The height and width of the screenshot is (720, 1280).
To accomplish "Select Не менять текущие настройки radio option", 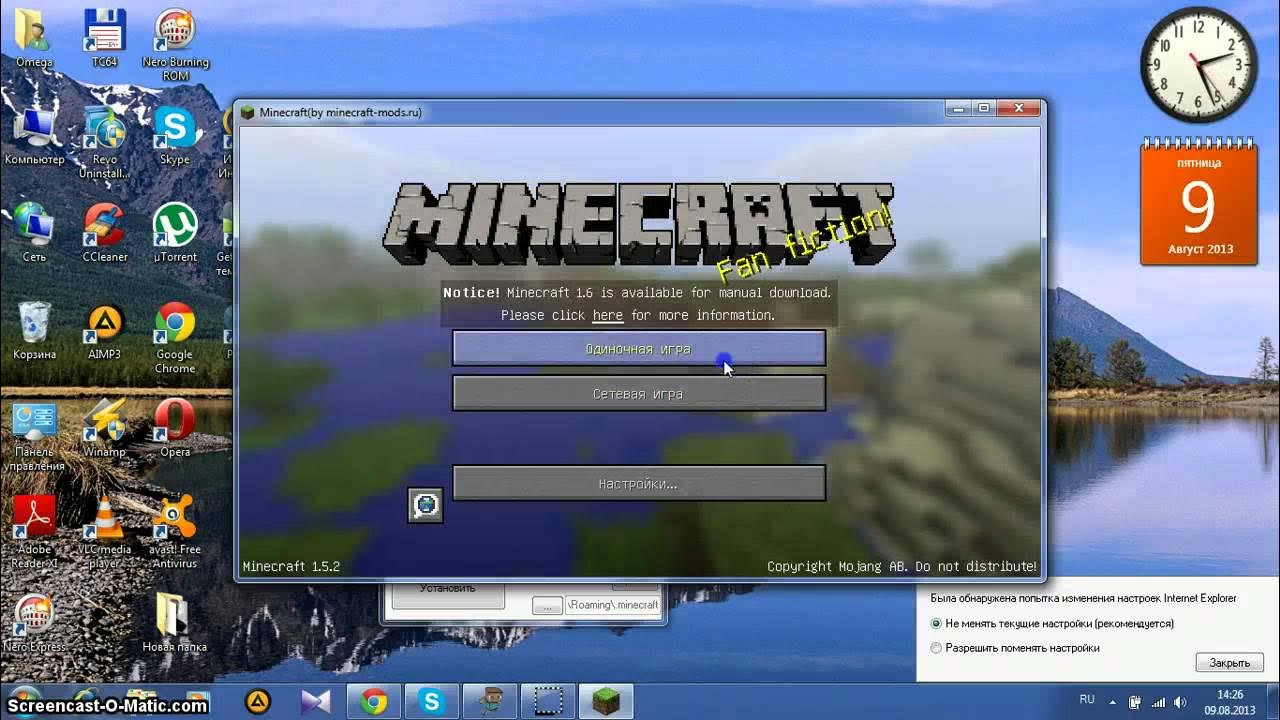I will point(1052,623).
